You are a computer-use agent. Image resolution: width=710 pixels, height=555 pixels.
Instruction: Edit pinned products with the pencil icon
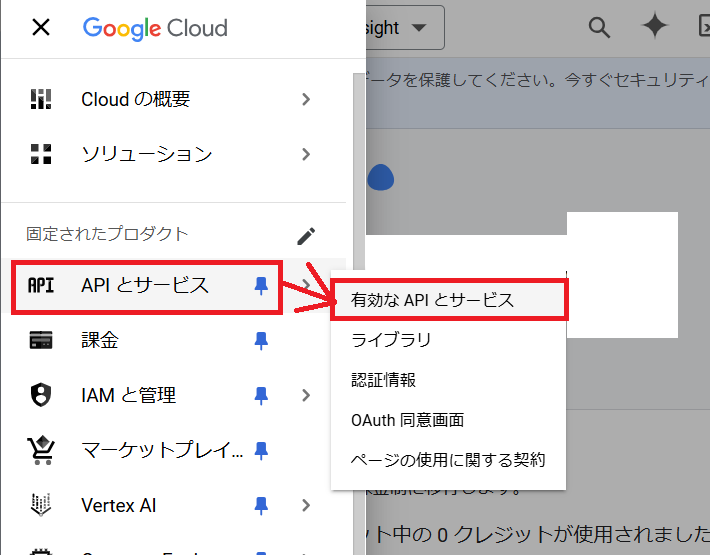(x=306, y=236)
